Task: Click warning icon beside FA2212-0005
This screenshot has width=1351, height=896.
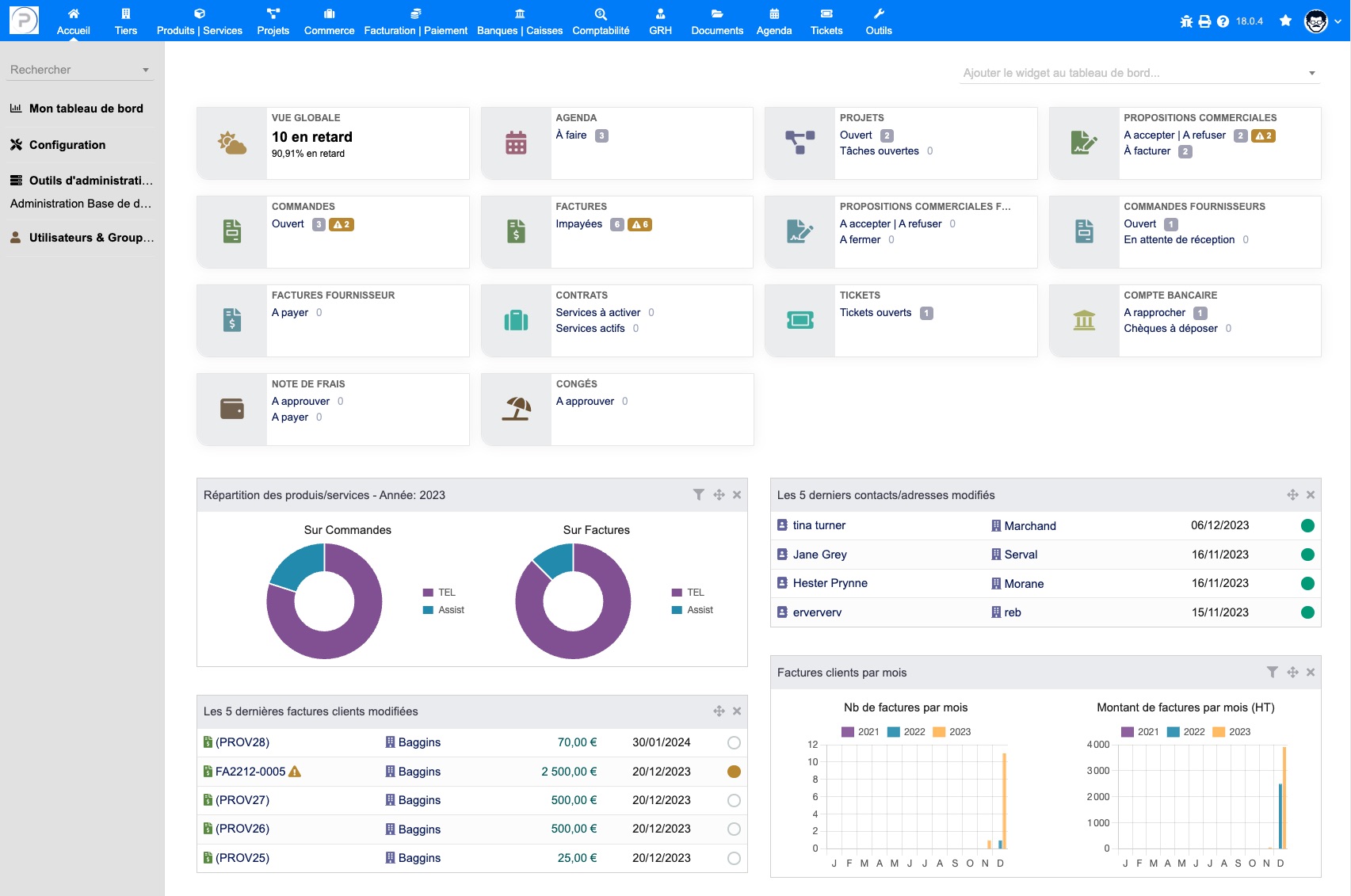Action: tap(295, 772)
